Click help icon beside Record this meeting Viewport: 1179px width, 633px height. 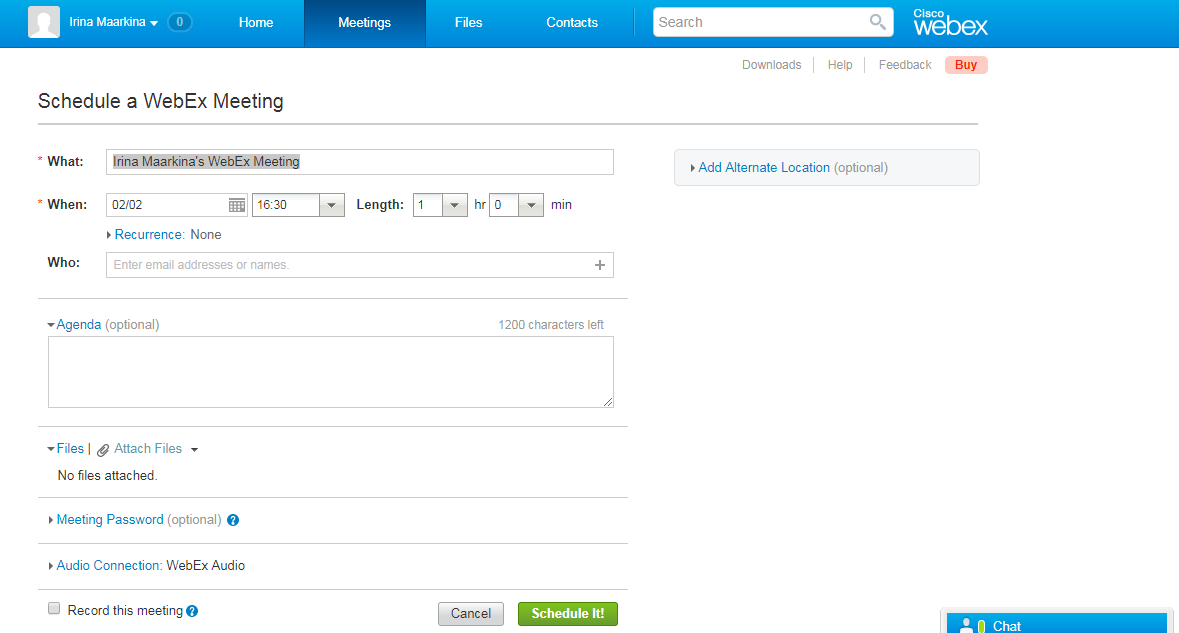(192, 610)
